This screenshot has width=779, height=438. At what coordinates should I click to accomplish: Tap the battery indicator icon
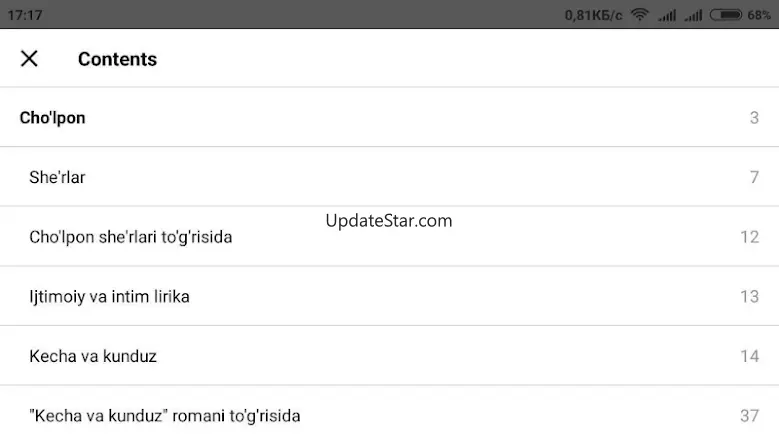coord(725,15)
